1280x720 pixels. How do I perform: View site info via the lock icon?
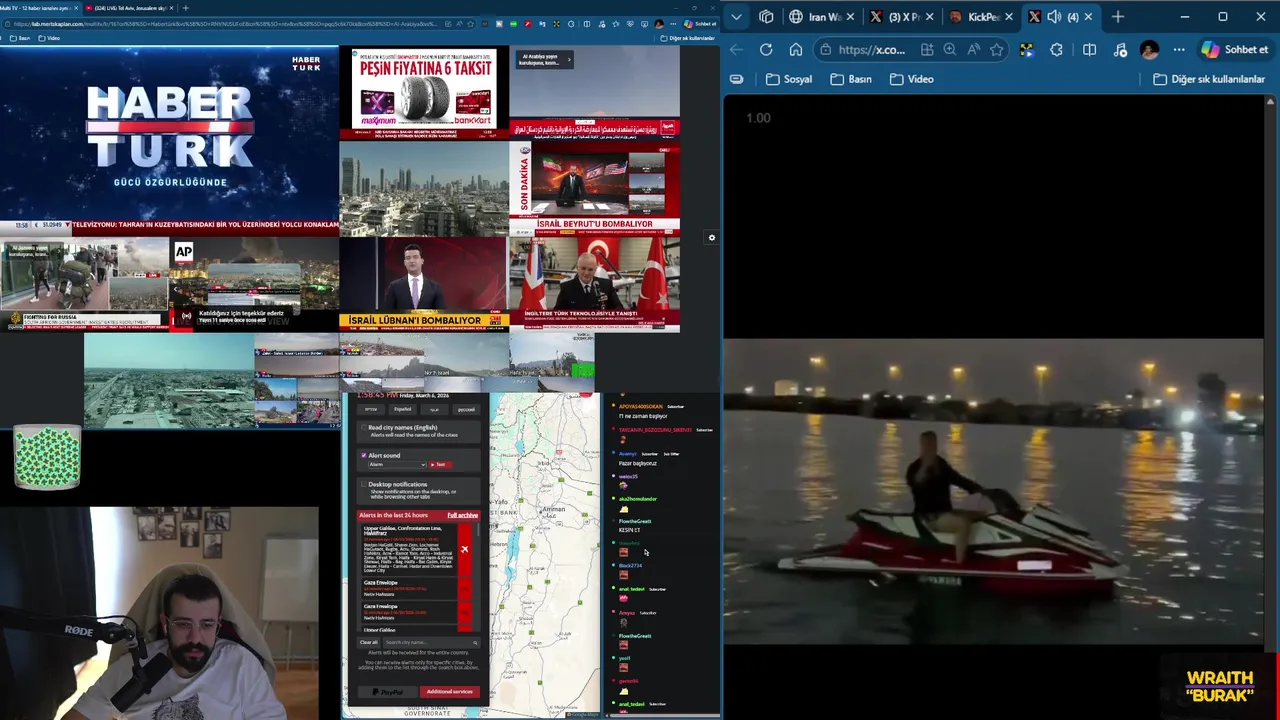826,49
